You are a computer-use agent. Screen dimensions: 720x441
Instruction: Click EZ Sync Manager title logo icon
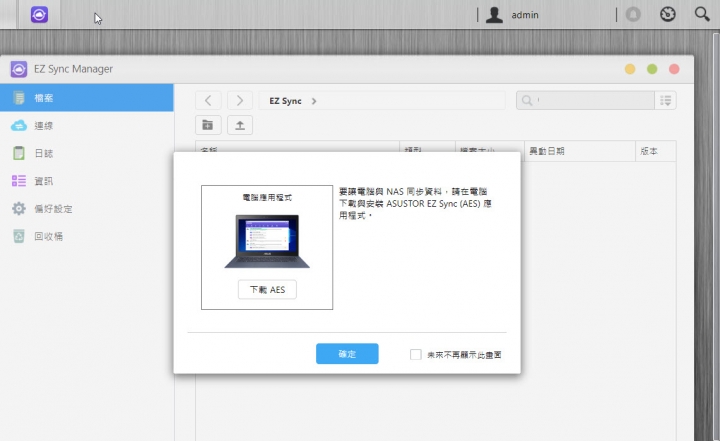19,69
